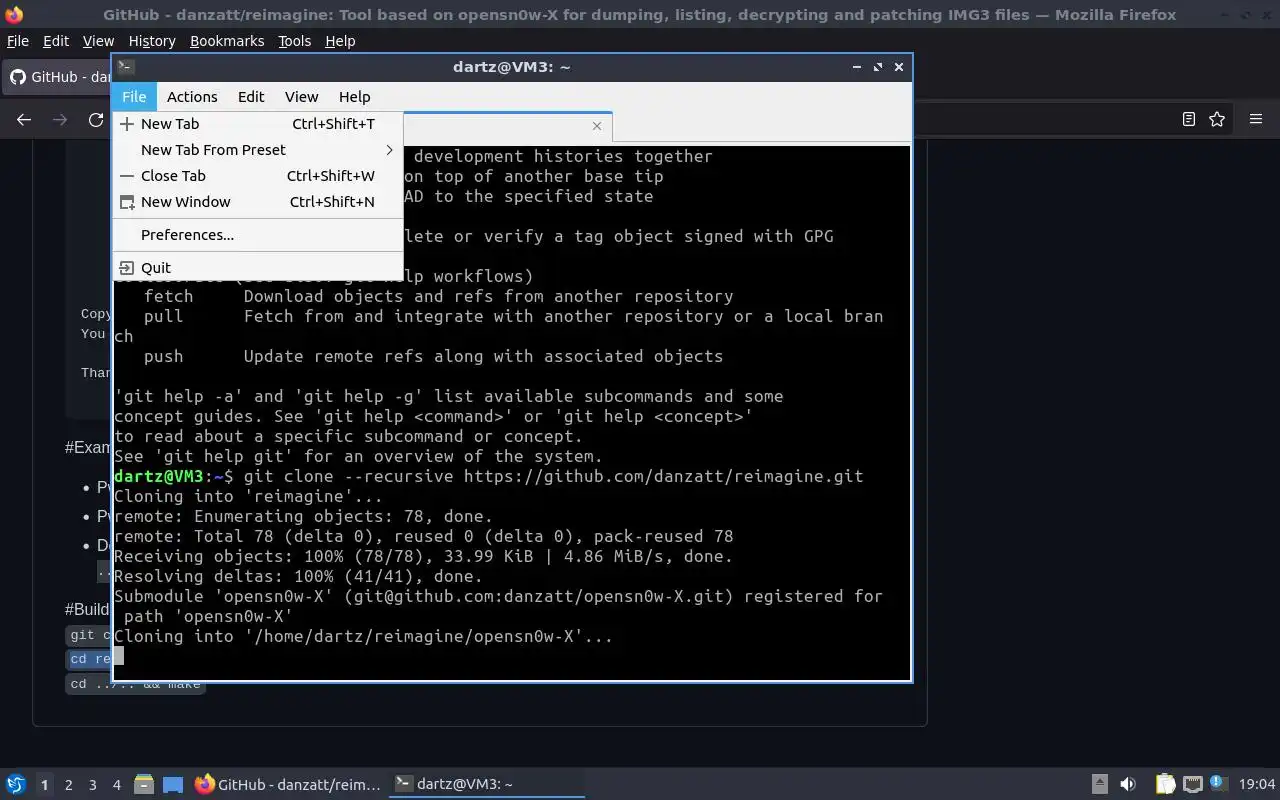
Task: Open the file manager icon in taskbar
Action: click(143, 785)
